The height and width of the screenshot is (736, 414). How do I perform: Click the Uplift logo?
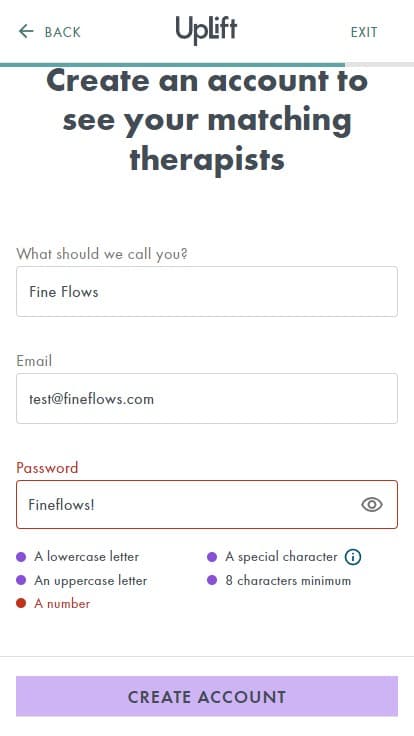pyautogui.click(x=207, y=31)
